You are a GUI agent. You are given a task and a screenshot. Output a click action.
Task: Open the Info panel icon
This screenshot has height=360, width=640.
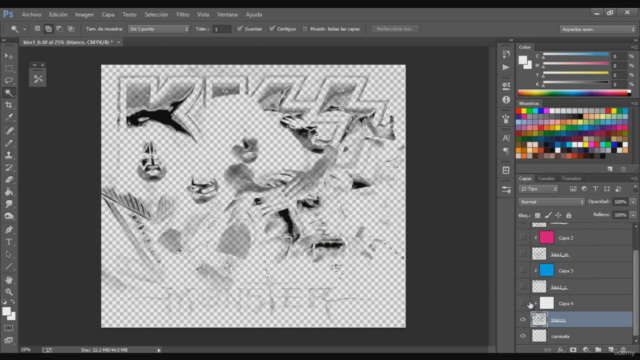[x=506, y=99]
